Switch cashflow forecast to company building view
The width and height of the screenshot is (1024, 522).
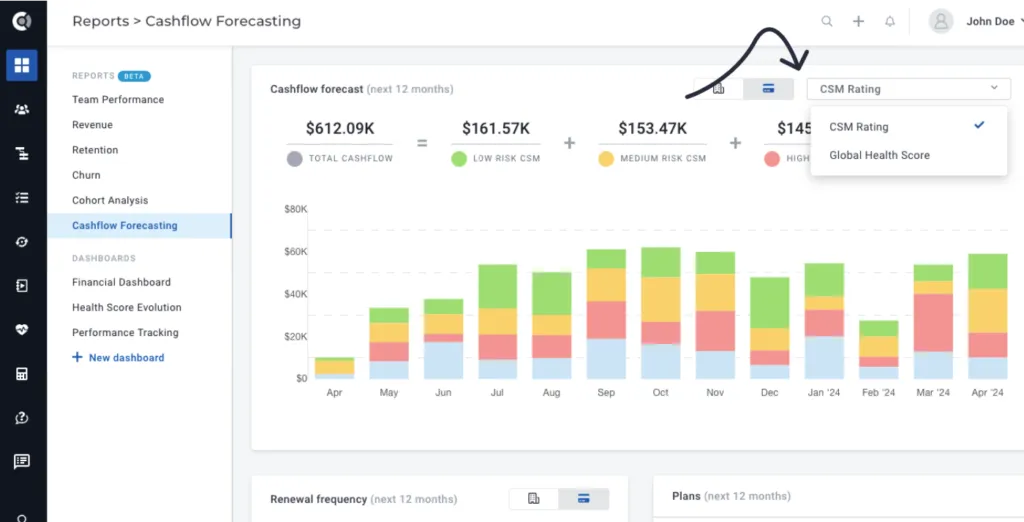point(718,89)
